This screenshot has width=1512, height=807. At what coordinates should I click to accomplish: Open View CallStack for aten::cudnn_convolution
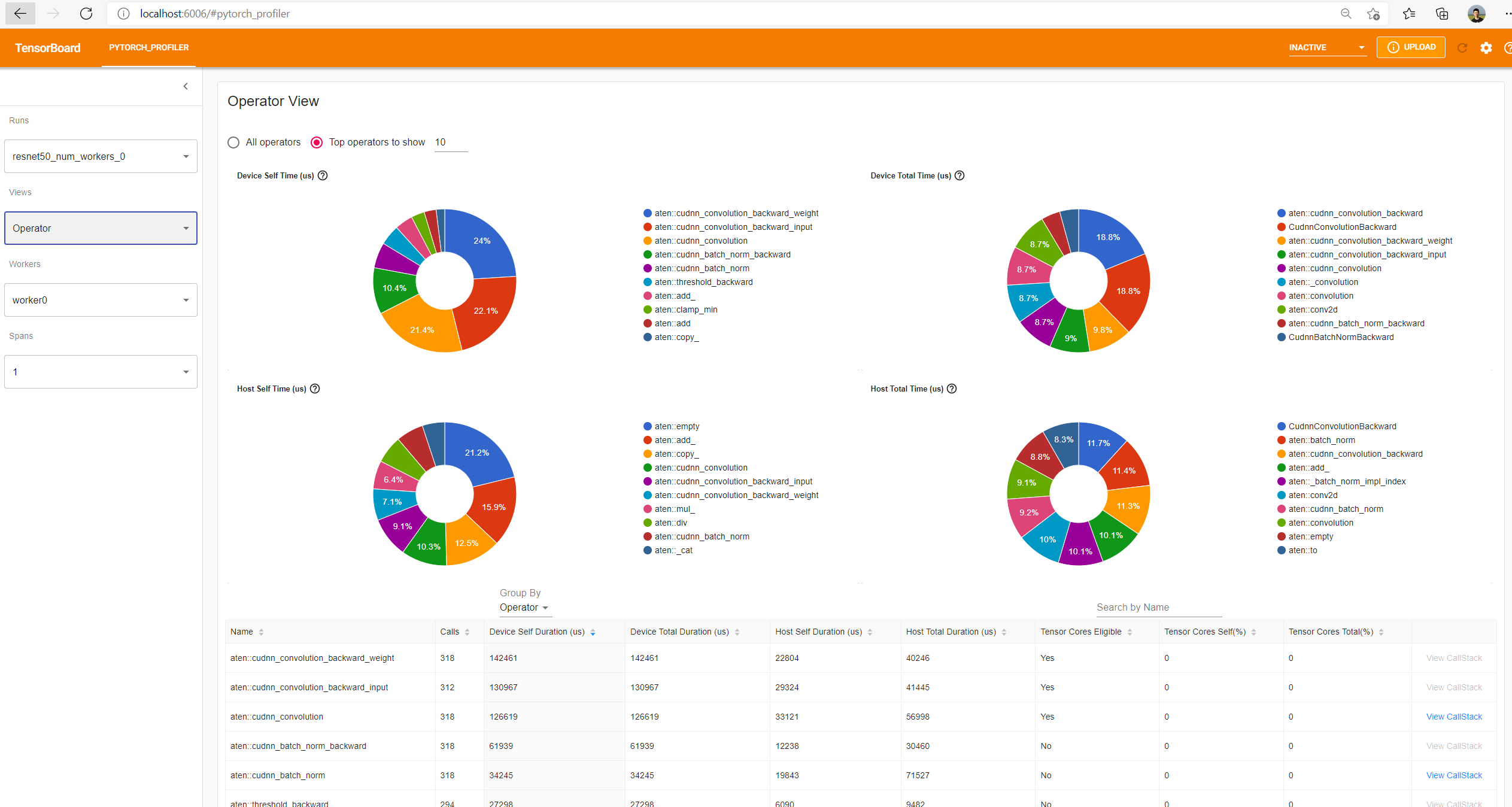pos(1454,717)
